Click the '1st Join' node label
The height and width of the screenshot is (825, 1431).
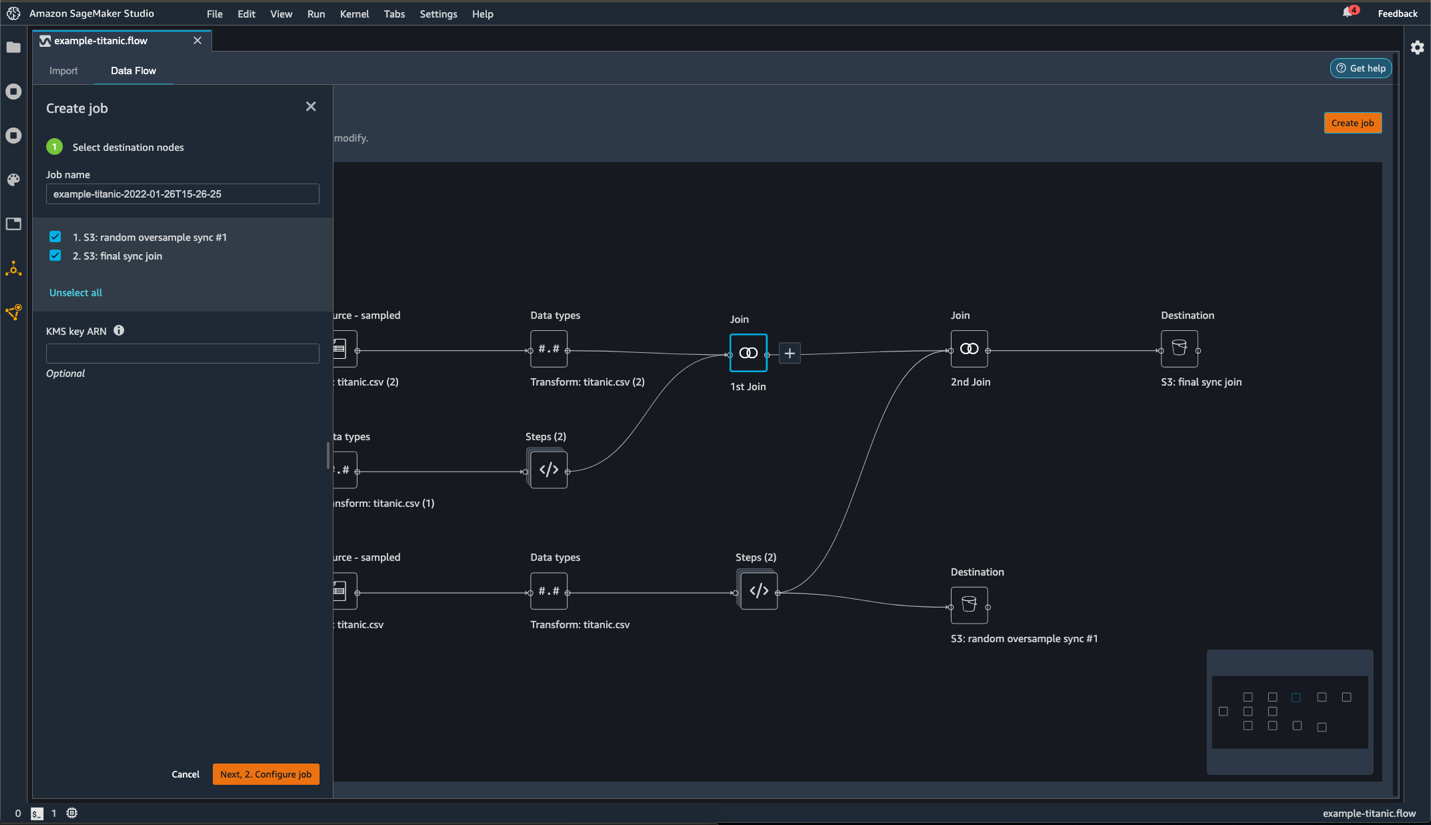coord(748,387)
